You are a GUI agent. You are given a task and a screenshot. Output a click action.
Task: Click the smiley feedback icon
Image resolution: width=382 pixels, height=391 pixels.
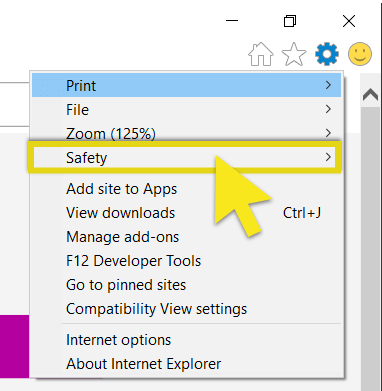360,54
